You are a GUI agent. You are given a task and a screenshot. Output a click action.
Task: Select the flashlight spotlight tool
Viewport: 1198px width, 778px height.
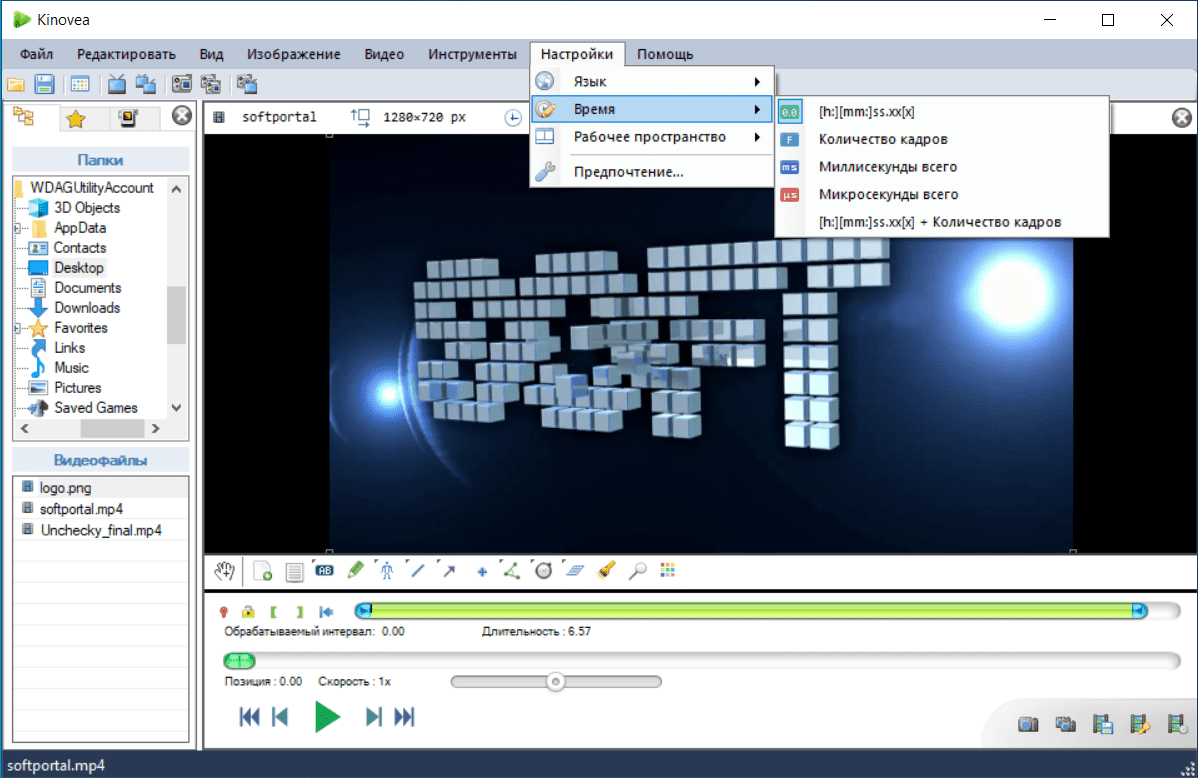point(607,570)
